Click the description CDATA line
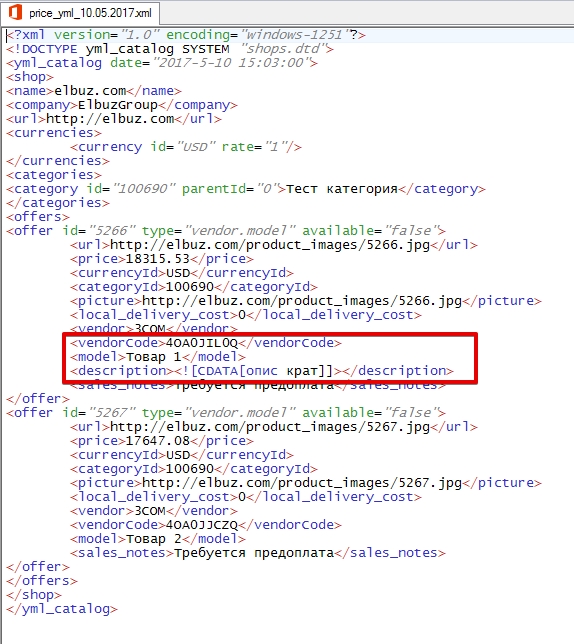The width and height of the screenshot is (574, 644). pos(262,371)
